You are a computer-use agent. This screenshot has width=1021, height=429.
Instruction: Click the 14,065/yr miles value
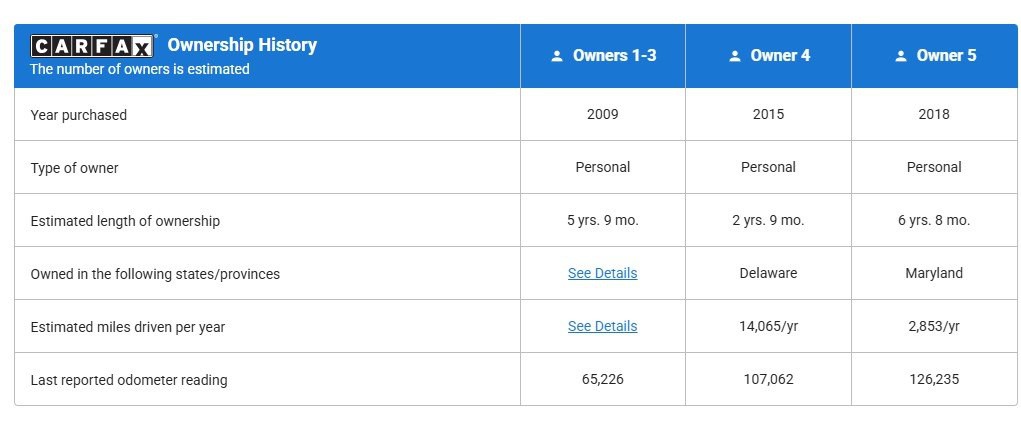click(x=768, y=326)
